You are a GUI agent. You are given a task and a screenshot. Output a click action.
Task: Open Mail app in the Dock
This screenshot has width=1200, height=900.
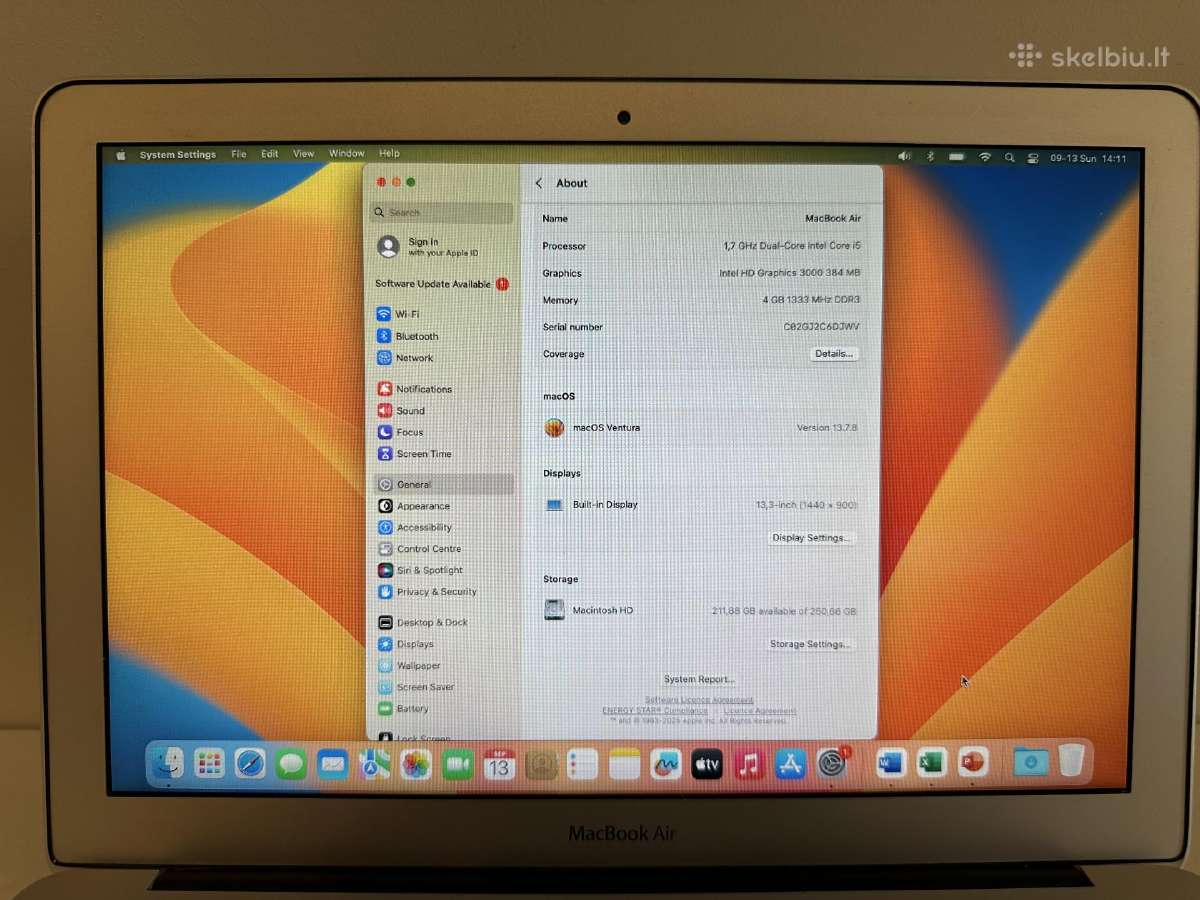(x=332, y=765)
